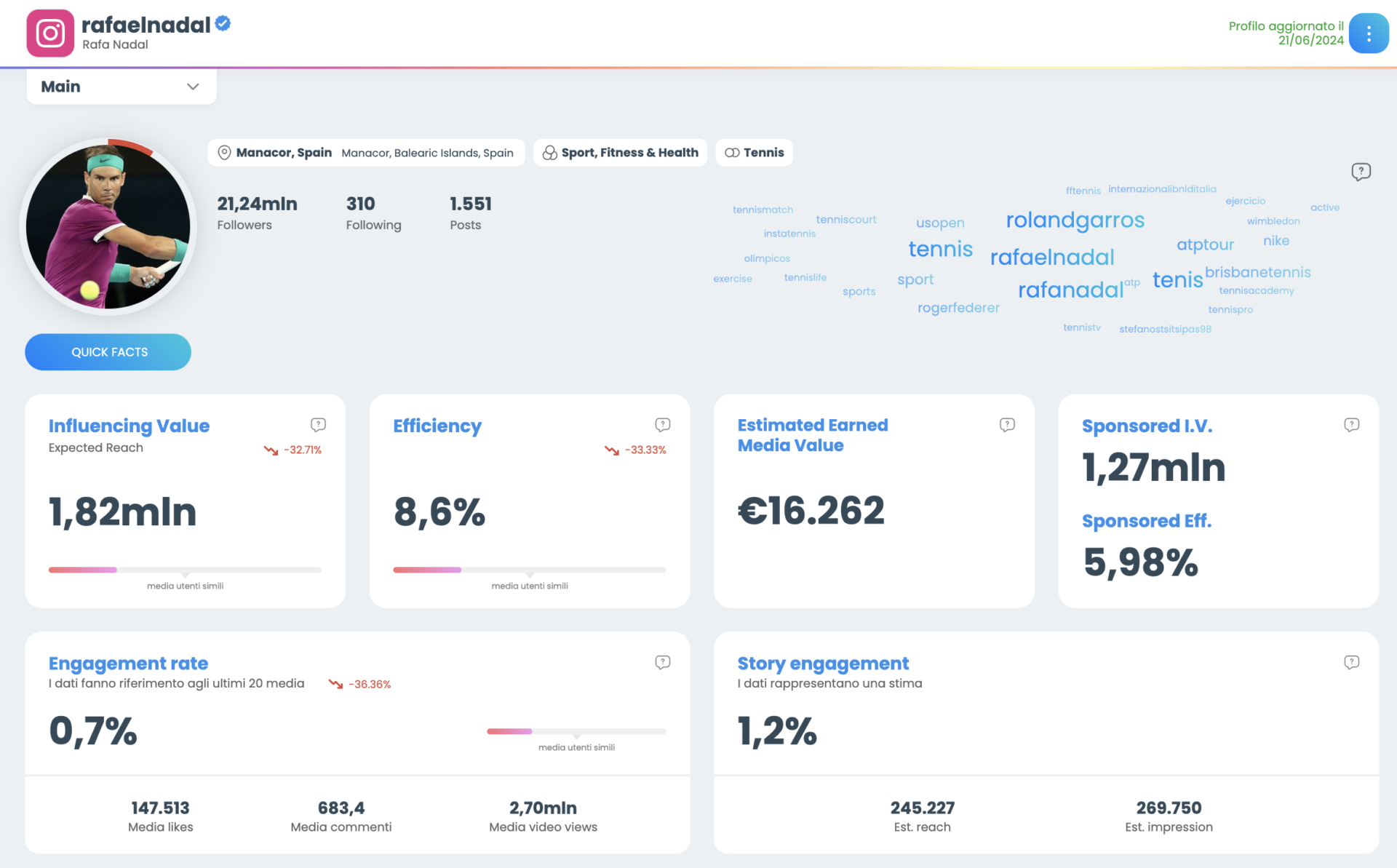The width and height of the screenshot is (1397, 868).
Task: Click the Sport, Fitness & Health category icon
Action: click(x=549, y=153)
